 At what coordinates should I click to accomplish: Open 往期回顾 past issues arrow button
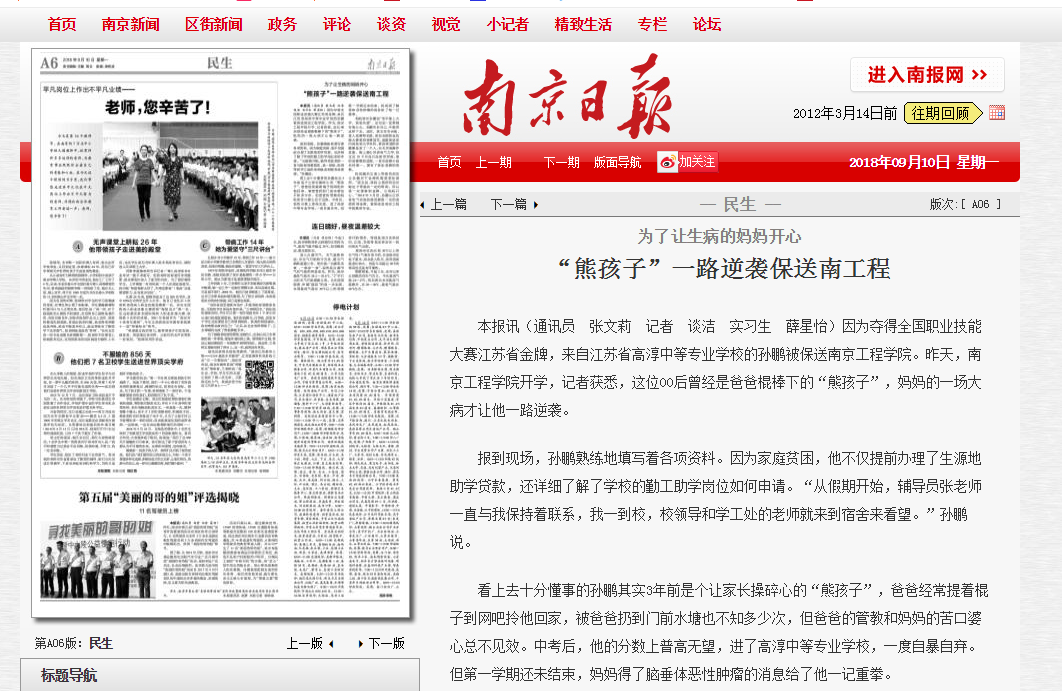tap(943, 113)
